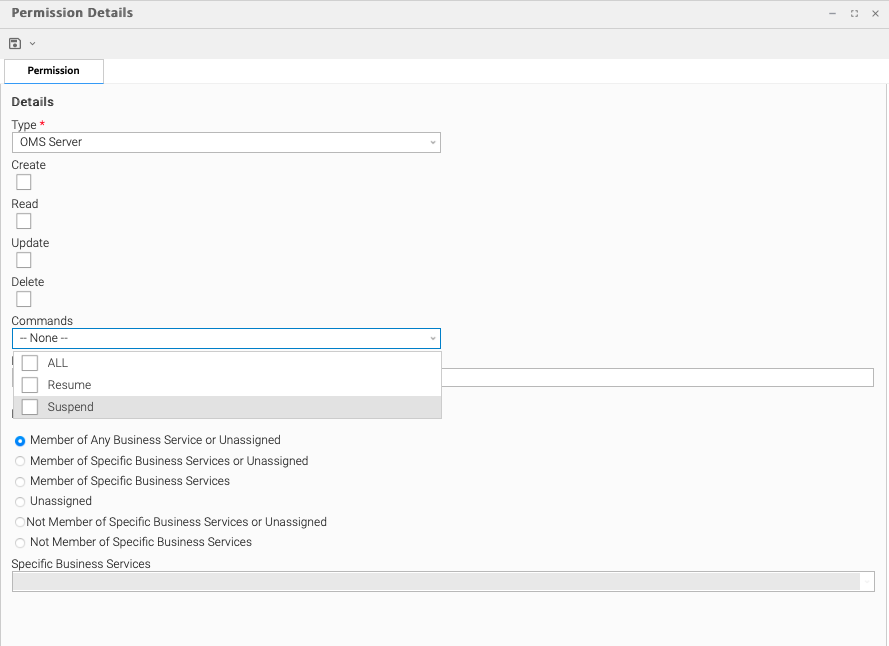Maximize the Permission Details panel
889x646 pixels.
pos(854,14)
